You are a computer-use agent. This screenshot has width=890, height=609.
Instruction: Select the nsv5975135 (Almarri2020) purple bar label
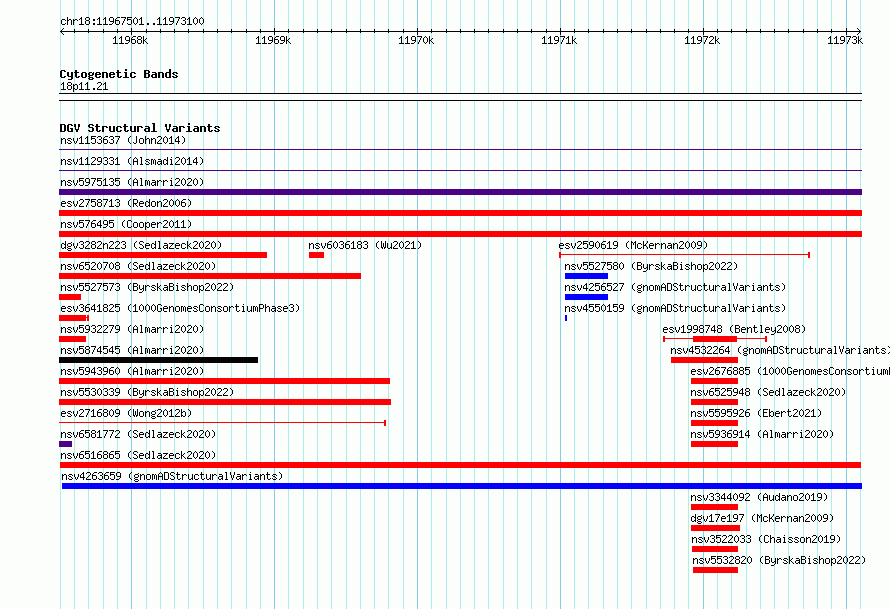132,182
